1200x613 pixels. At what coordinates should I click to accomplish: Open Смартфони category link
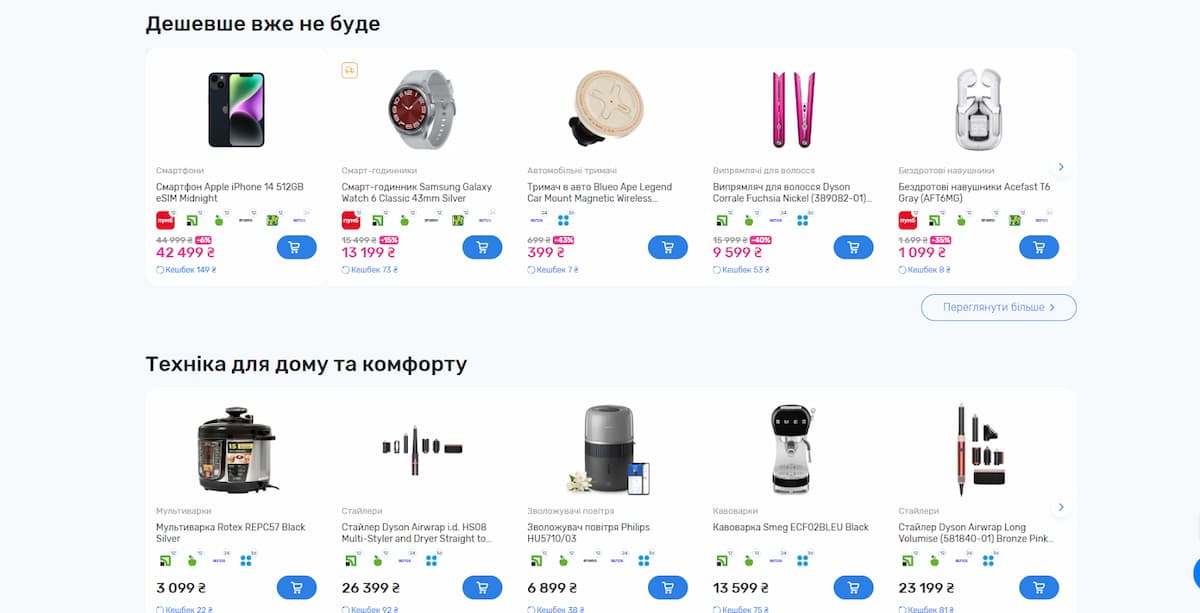tap(179, 171)
